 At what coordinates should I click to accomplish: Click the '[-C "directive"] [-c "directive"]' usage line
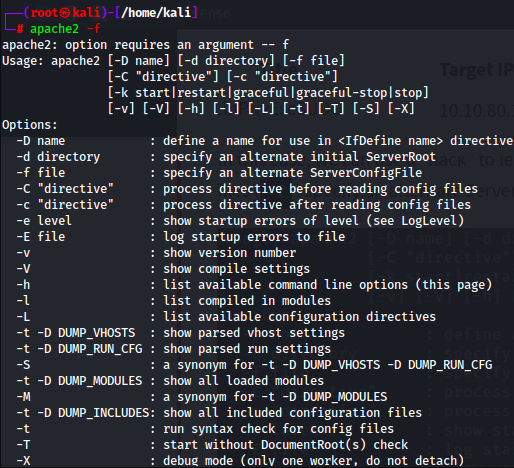pos(222,77)
